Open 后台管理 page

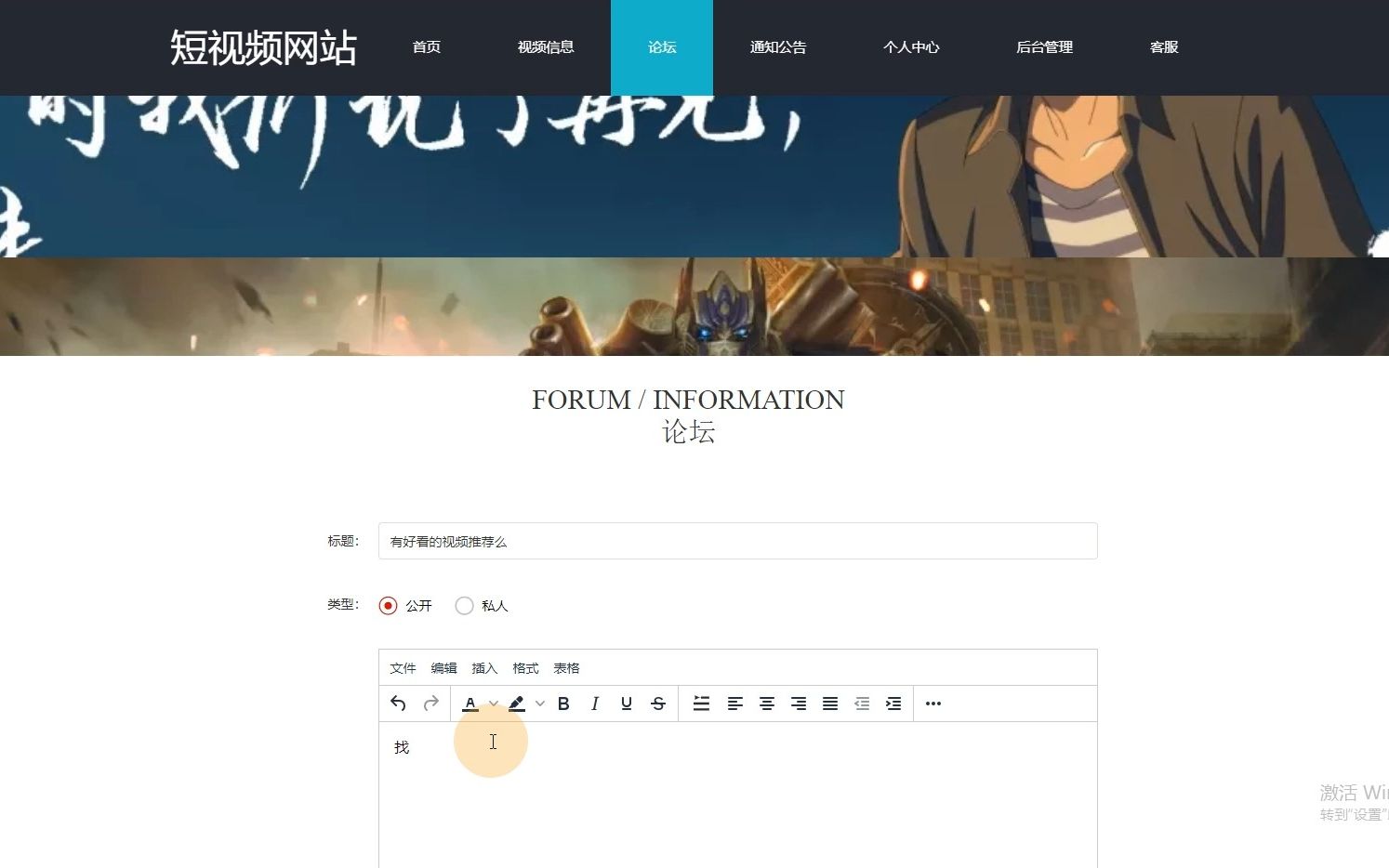coord(1044,47)
